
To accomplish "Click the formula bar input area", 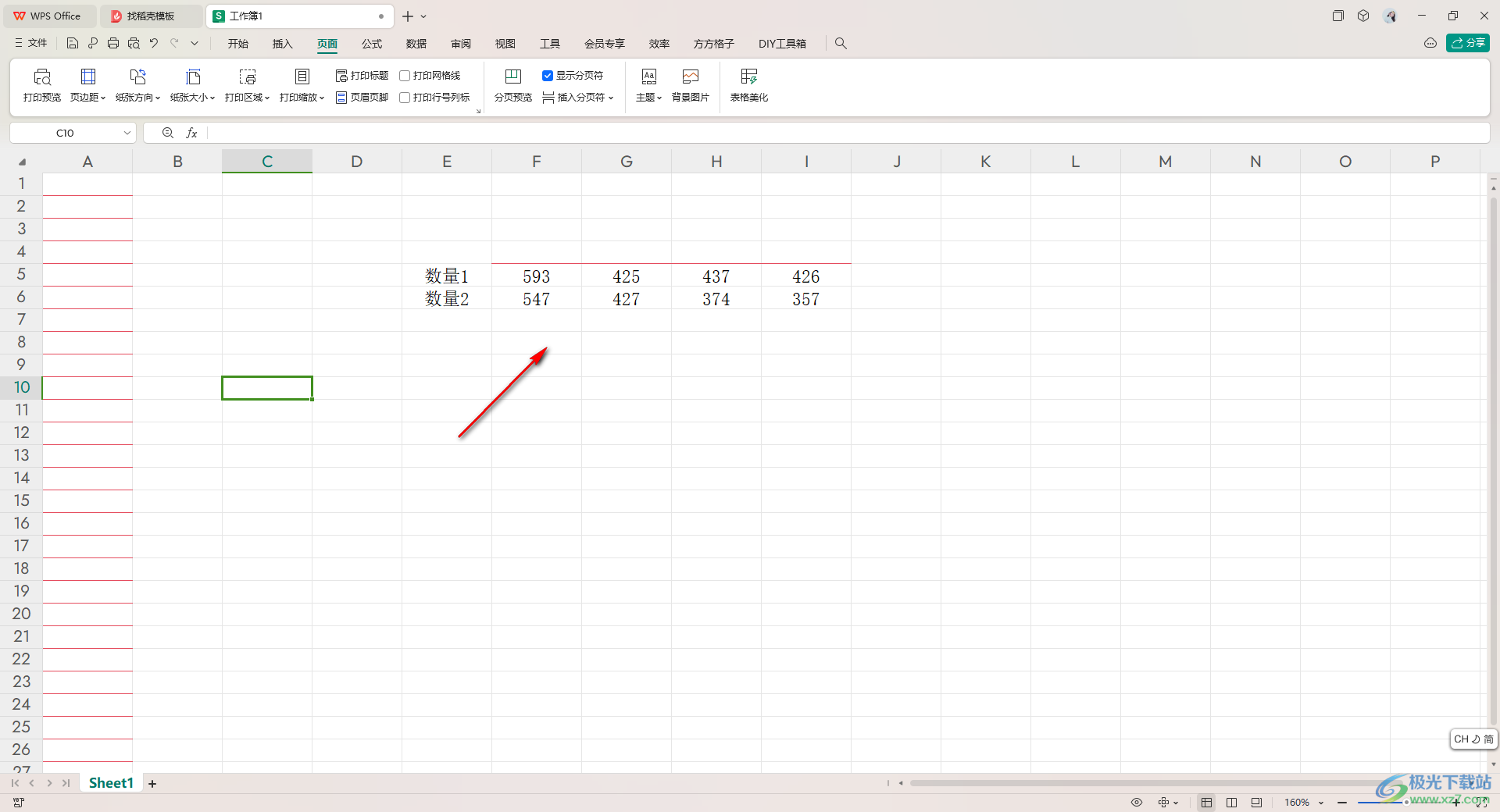I will (848, 133).
